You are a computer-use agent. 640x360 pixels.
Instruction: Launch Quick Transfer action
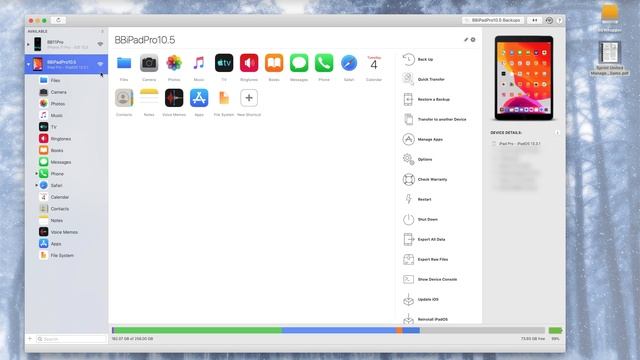pyautogui.click(x=424, y=79)
